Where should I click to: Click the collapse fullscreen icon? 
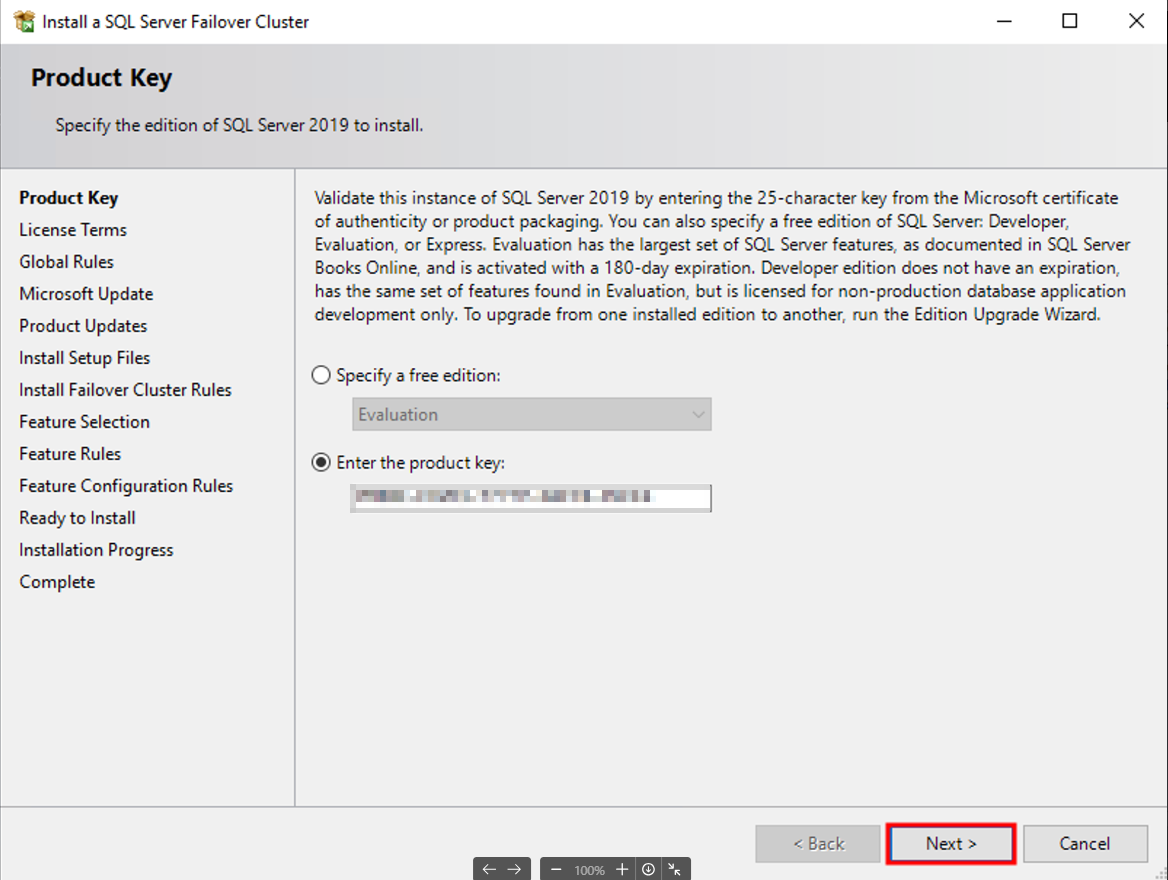coord(674,869)
